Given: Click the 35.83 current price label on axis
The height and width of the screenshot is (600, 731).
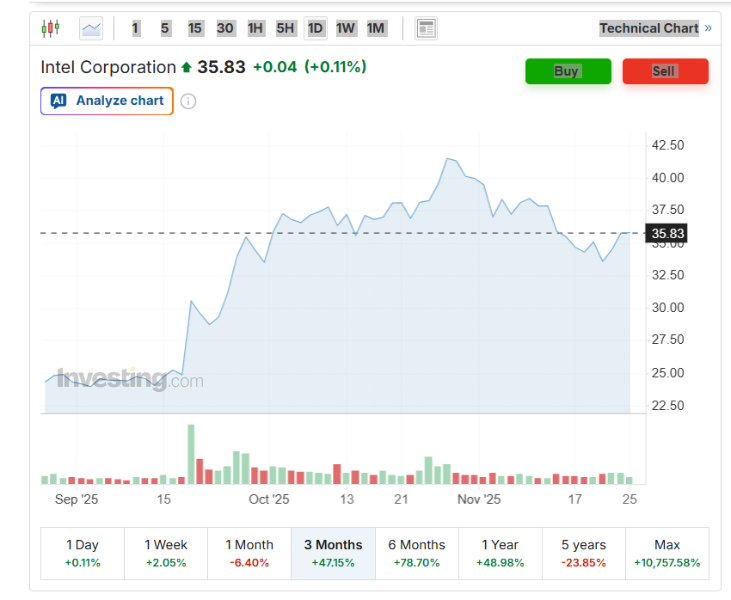Looking at the screenshot, I should (x=667, y=234).
